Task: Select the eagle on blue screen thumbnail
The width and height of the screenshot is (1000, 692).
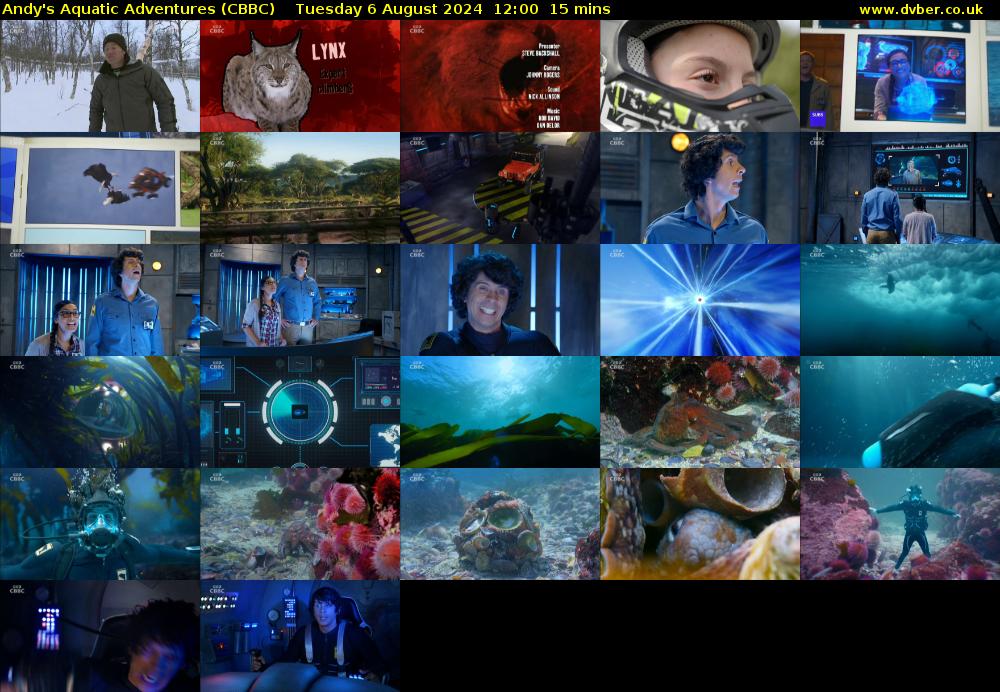Action: (100, 188)
